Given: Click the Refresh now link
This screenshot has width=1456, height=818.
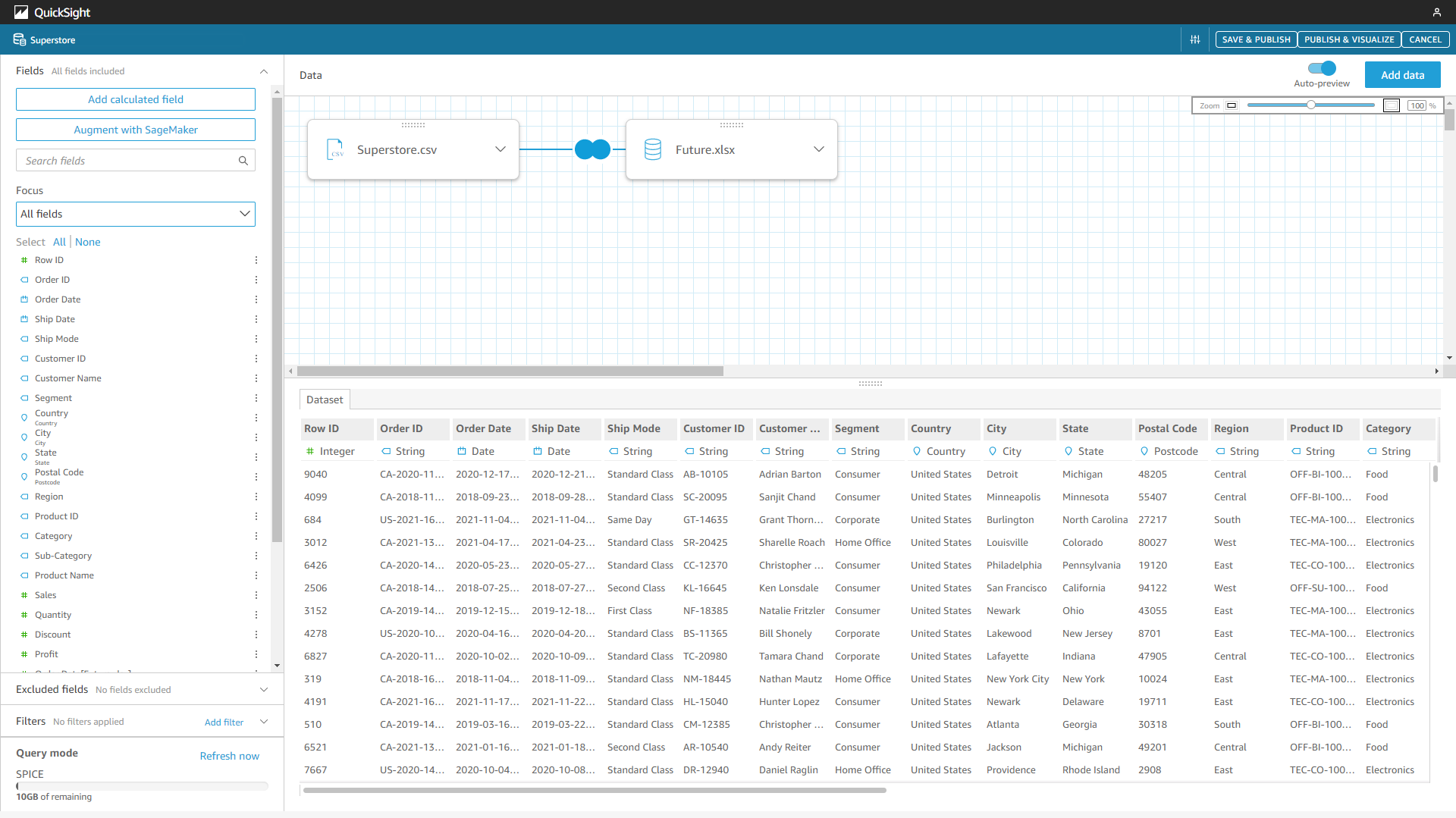Looking at the screenshot, I should click(x=229, y=756).
